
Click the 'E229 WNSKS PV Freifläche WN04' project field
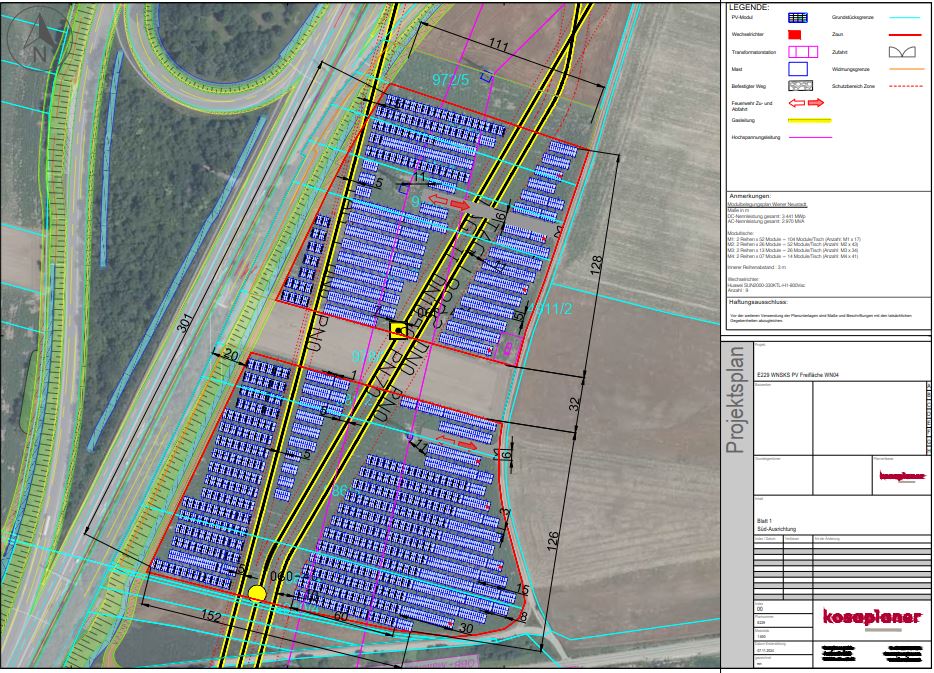pos(800,373)
